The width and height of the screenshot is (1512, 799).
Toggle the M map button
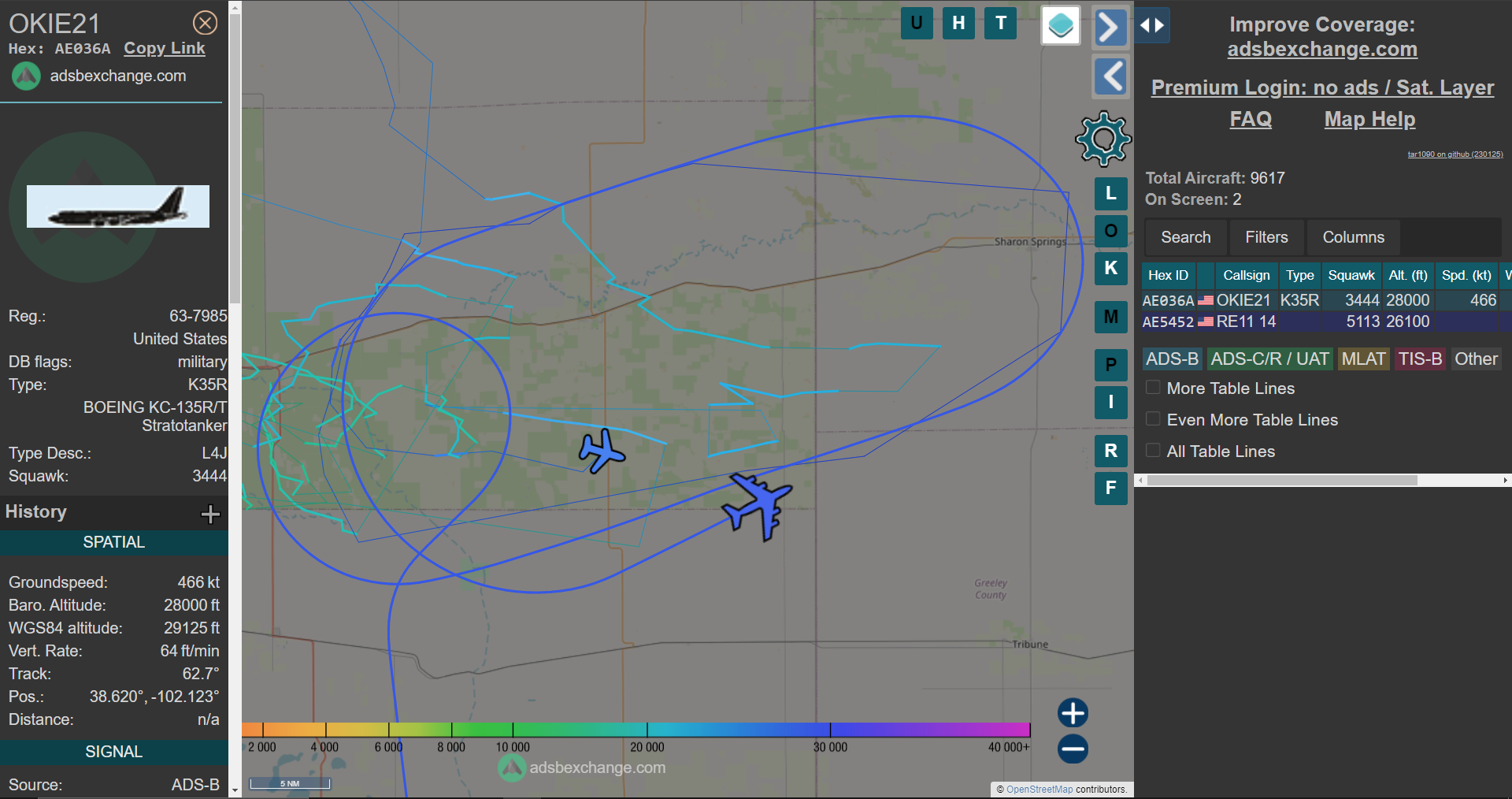(1111, 317)
